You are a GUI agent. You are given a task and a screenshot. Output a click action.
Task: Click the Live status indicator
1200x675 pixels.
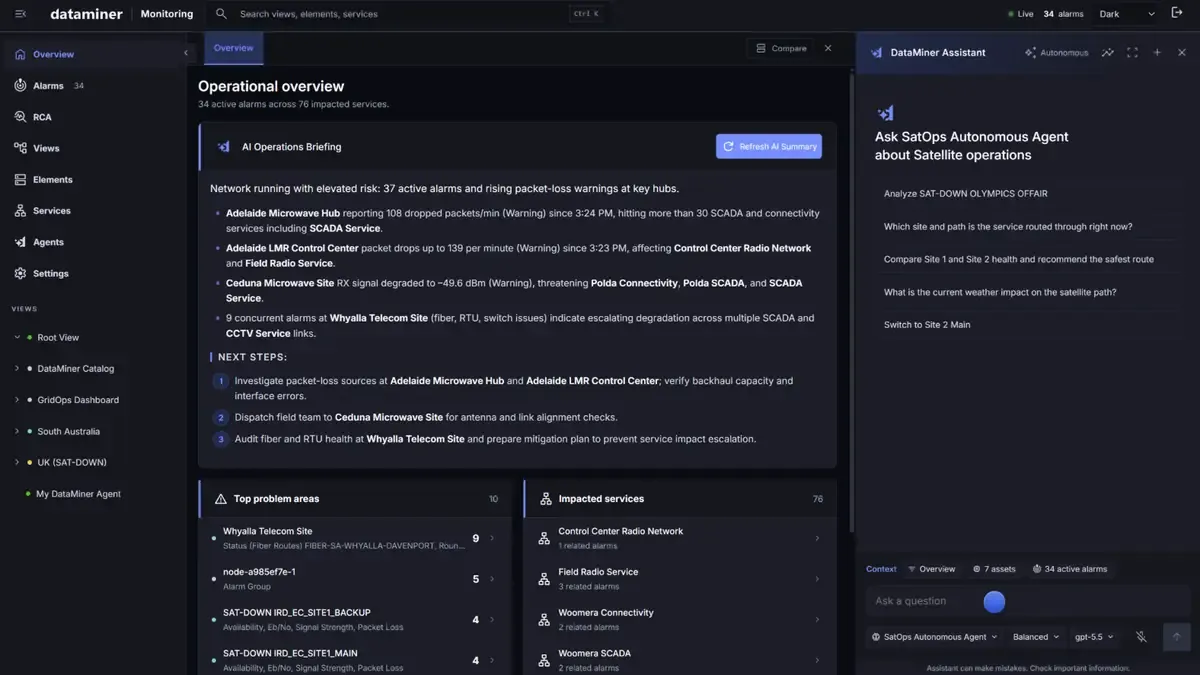tap(1021, 14)
